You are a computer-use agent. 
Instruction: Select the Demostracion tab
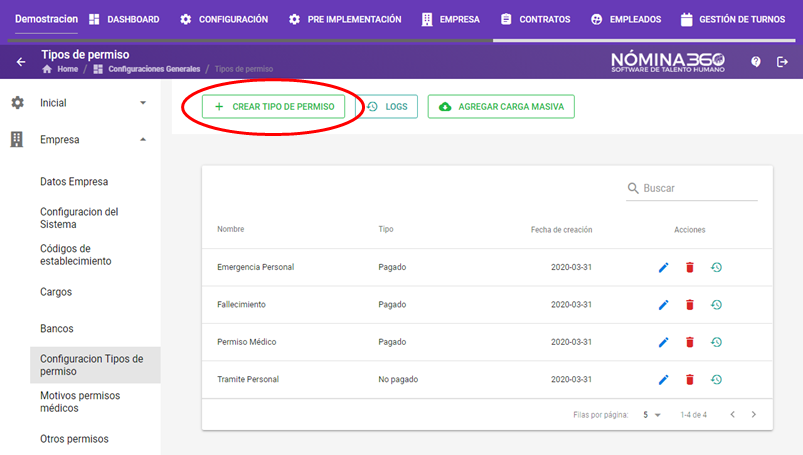click(46, 19)
